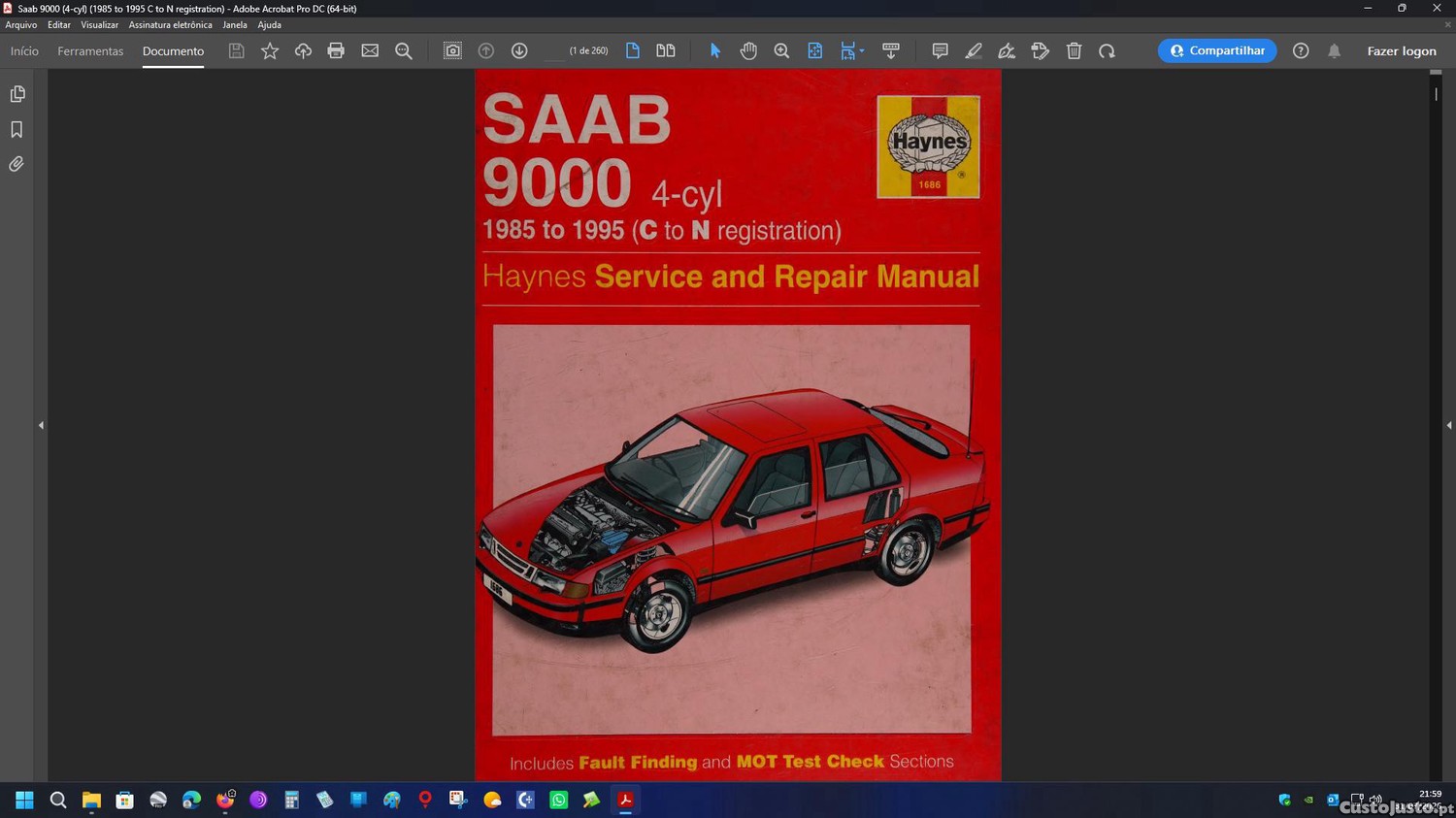Click the Compartilhar button
Screen dimensions: 1456x818
click(1217, 50)
